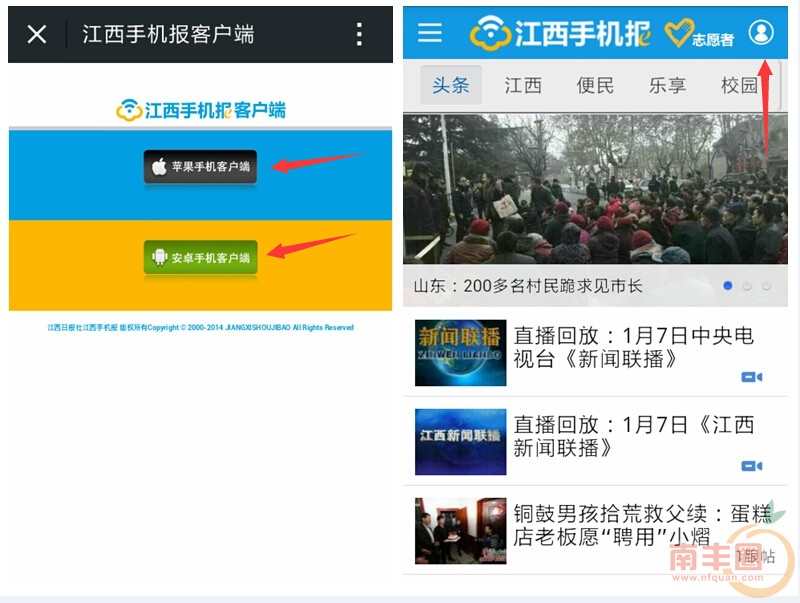800x603 pixels.
Task: Close the 江西手机报客户端 page with X
Action: click(x=37, y=35)
